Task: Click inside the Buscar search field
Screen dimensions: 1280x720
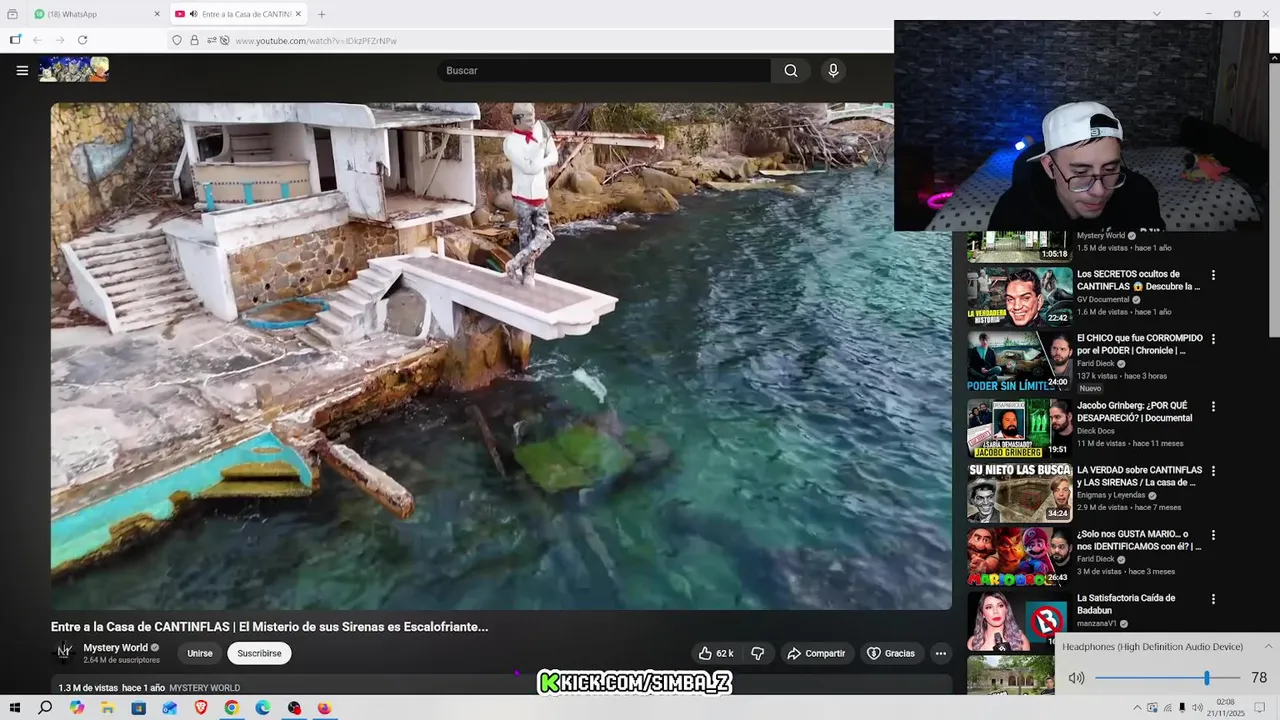Action: pyautogui.click(x=604, y=70)
